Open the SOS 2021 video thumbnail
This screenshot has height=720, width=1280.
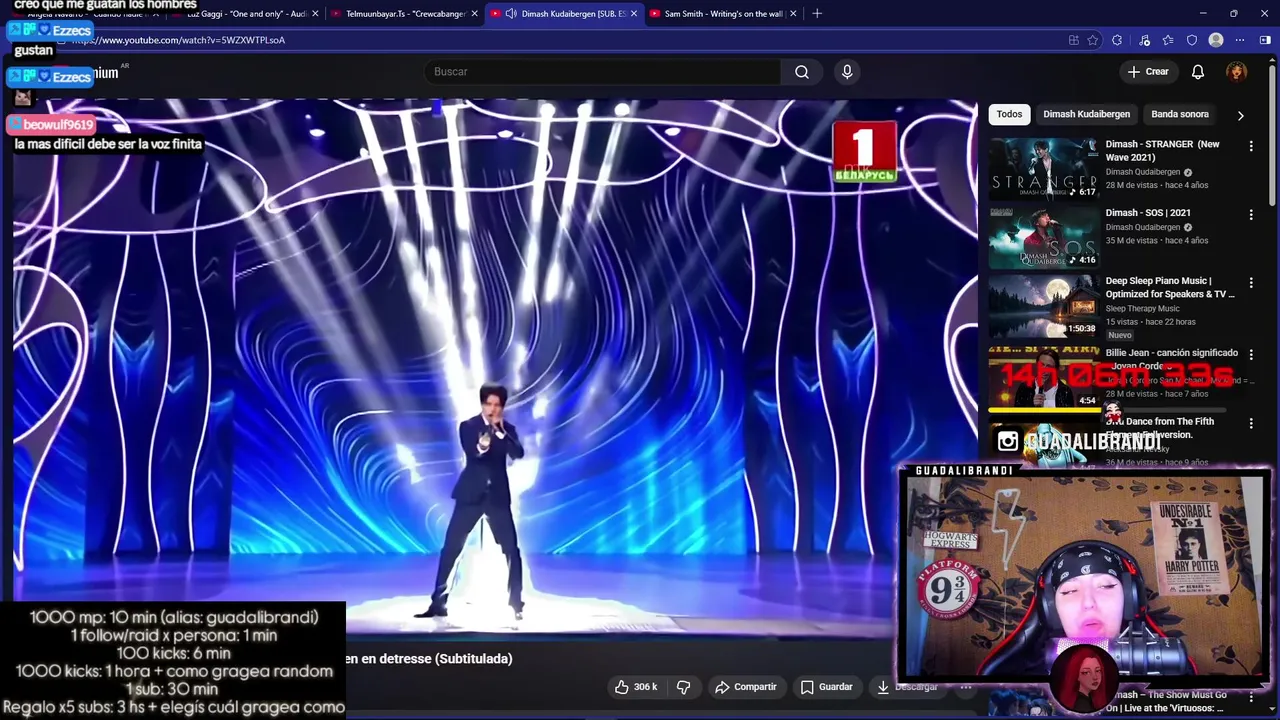click(x=1043, y=237)
